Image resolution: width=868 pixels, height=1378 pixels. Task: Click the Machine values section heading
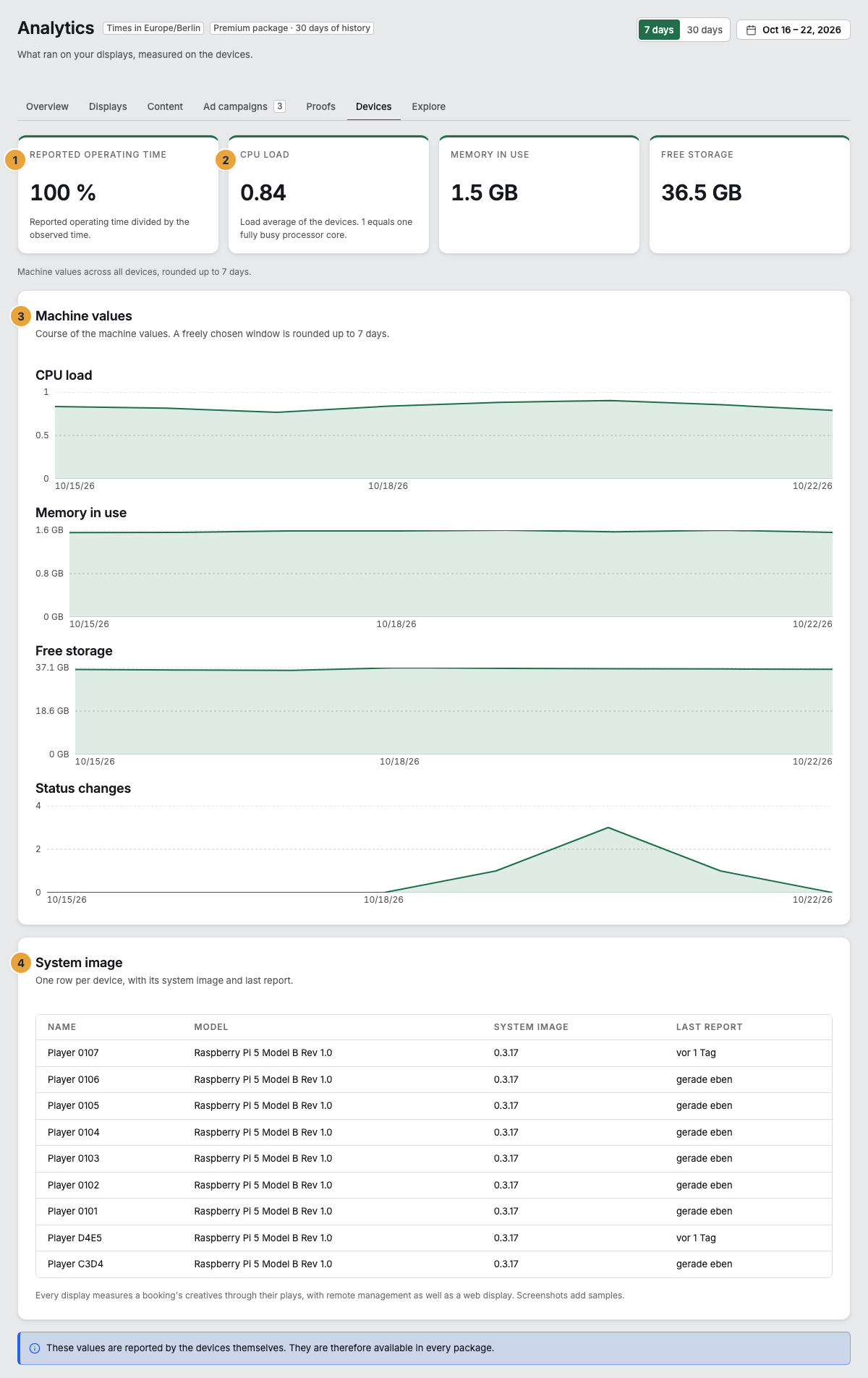pyautogui.click(x=84, y=316)
